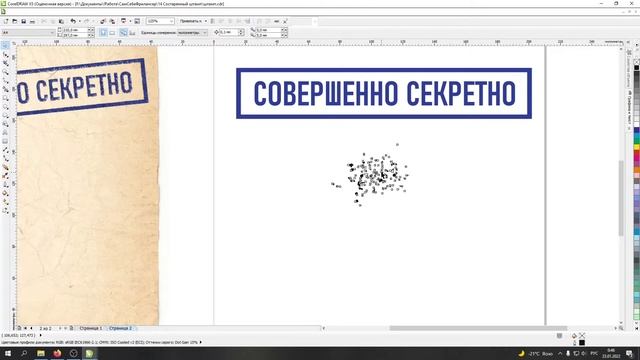Click the page width input field
The height and width of the screenshot is (360, 640).
tap(75, 30)
